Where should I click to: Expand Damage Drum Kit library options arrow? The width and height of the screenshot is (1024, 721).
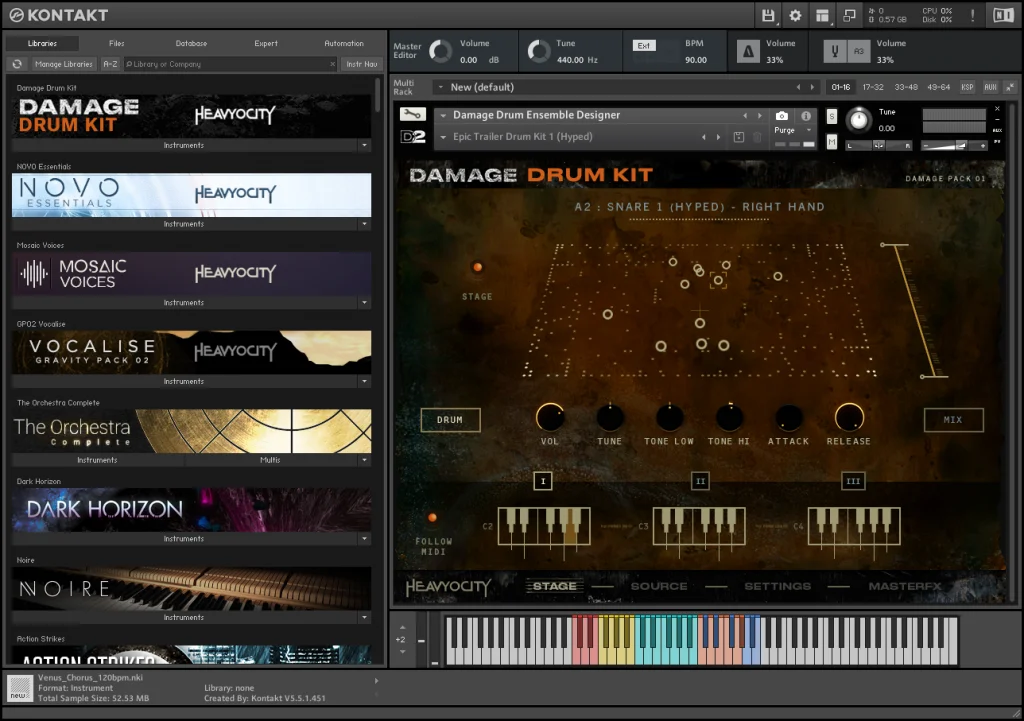(364, 145)
